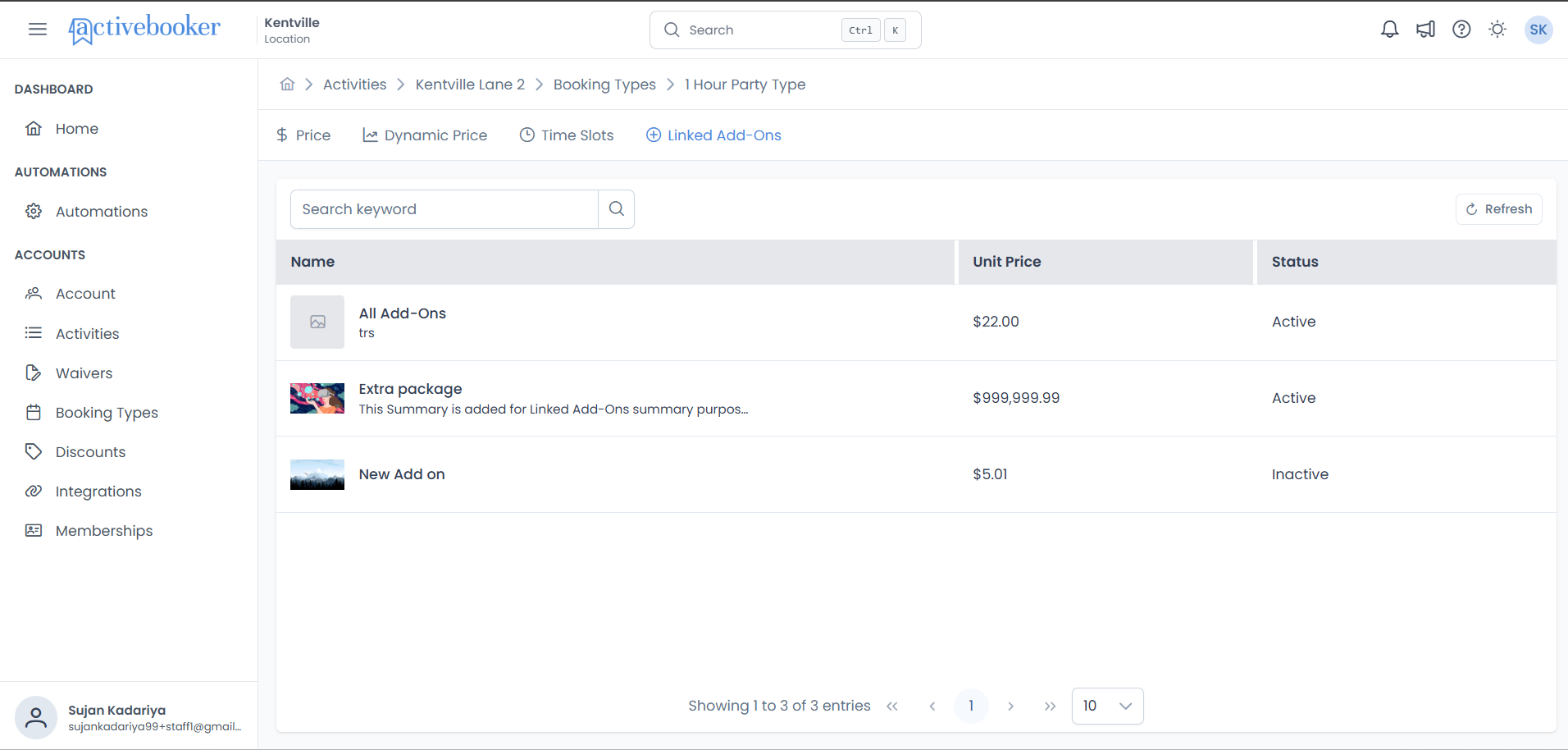Image resolution: width=1568 pixels, height=750 pixels.
Task: Go to first page double-arrow
Action: pyautogui.click(x=892, y=707)
